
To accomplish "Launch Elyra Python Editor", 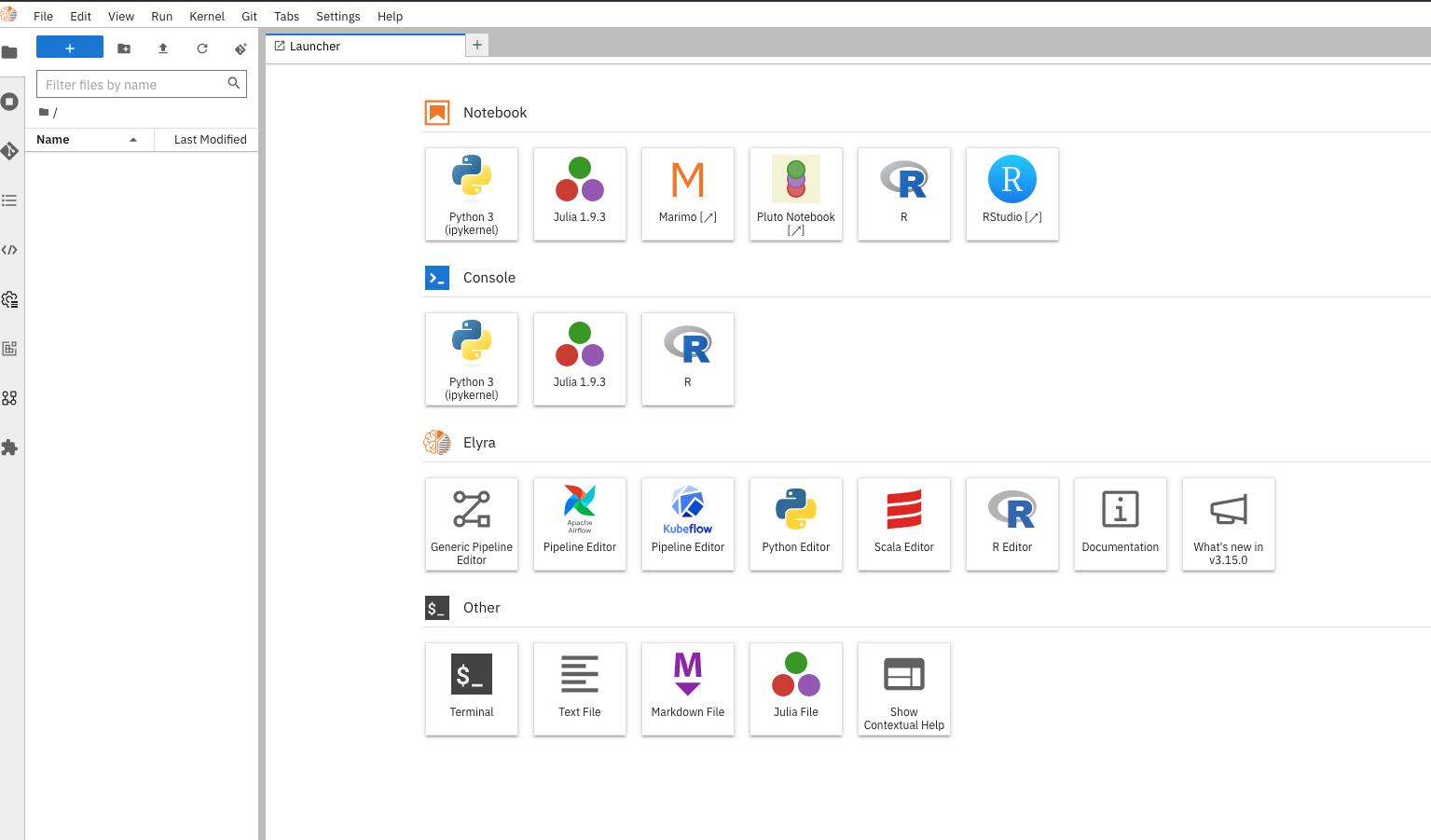I will click(796, 524).
